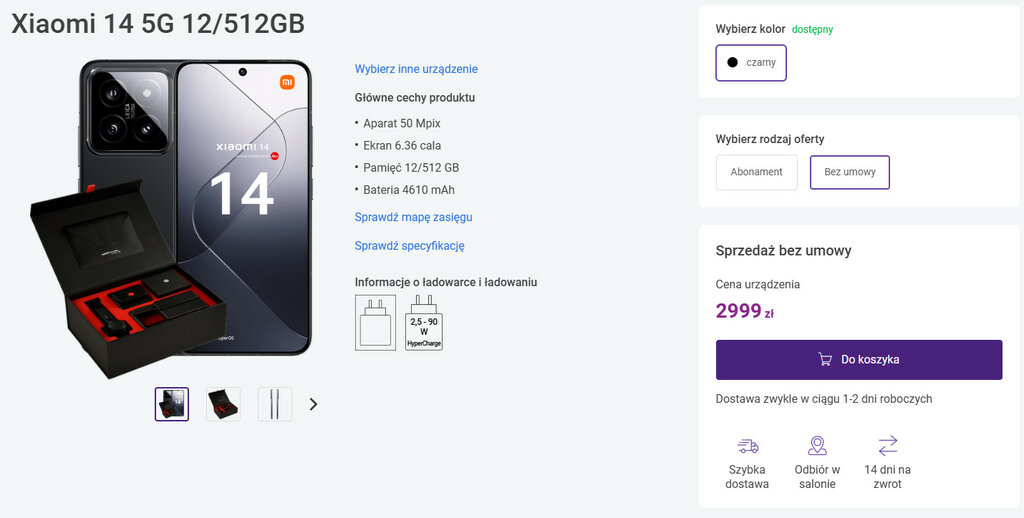
Task: Show next product thumbnails with arrow
Action: tap(313, 404)
